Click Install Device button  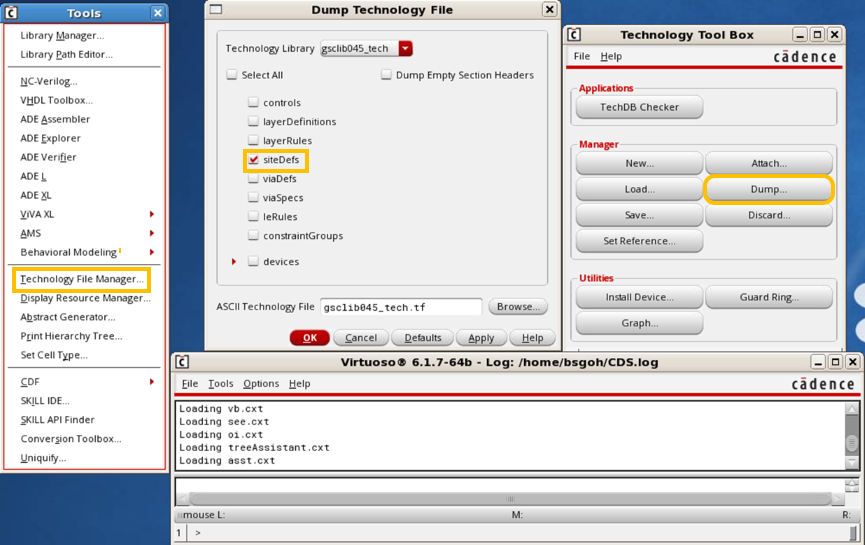[639, 297]
